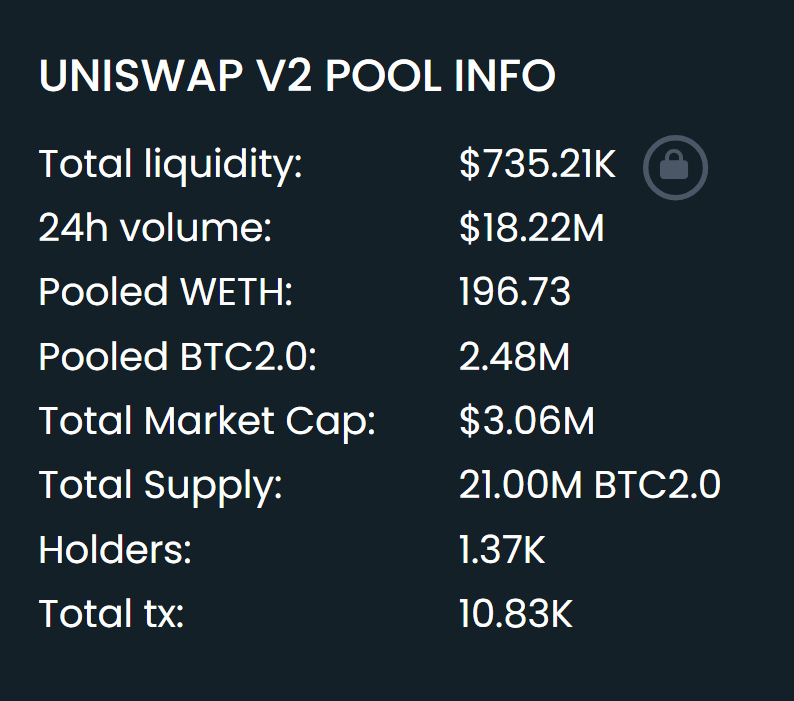Screen dimensions: 794x701
Task: Click the dollar sign in $18.22M
Action: tap(469, 228)
